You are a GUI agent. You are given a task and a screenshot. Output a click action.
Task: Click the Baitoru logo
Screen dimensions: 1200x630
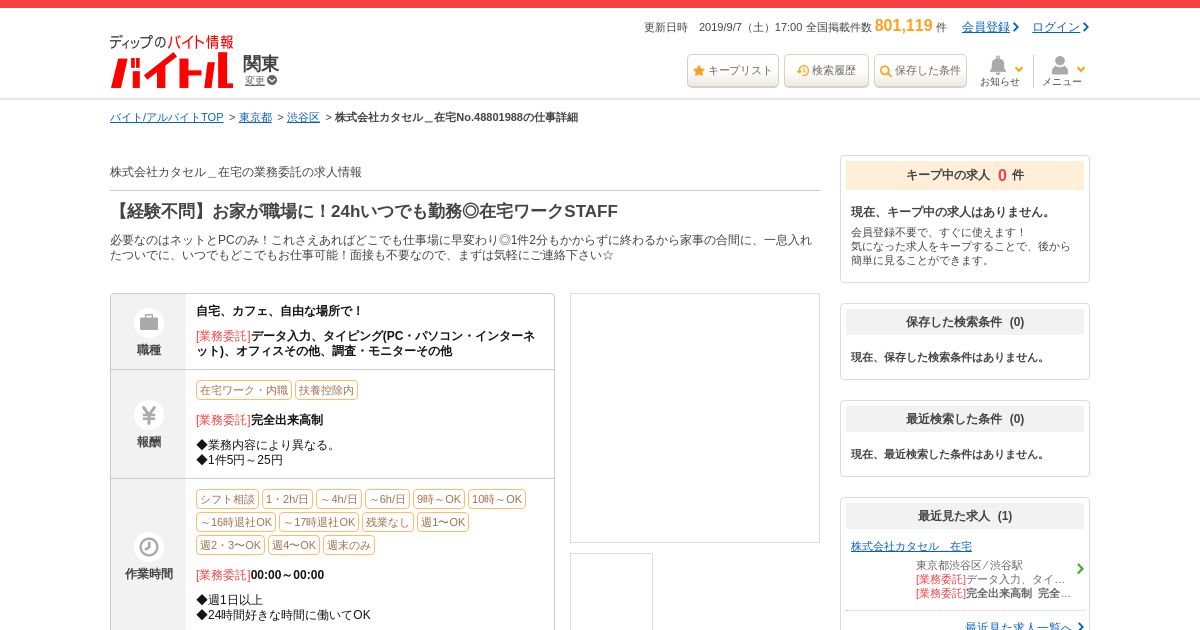[171, 62]
